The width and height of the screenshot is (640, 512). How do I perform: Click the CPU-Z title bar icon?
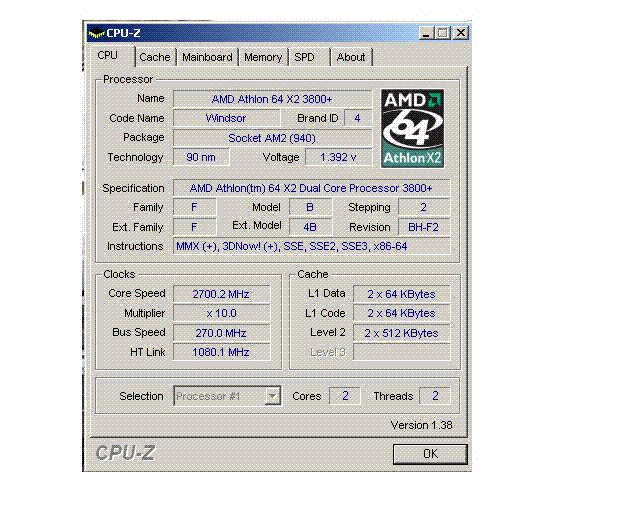96,33
